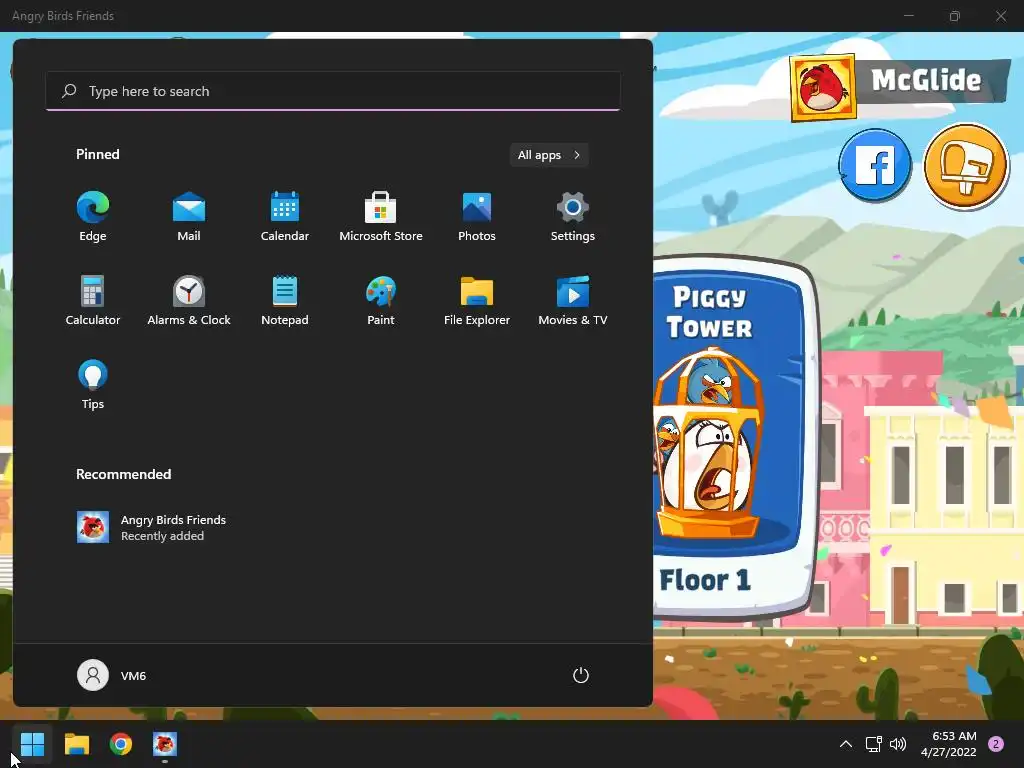Open recommended Angry Birds Friends entry

coord(152,527)
